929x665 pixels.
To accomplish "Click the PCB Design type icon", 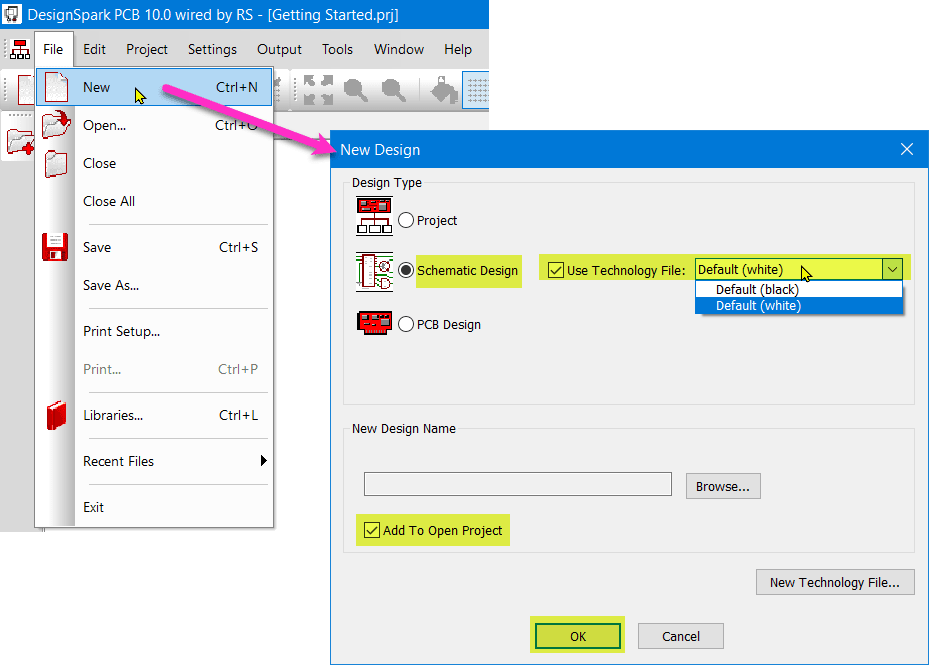I will (x=374, y=323).
